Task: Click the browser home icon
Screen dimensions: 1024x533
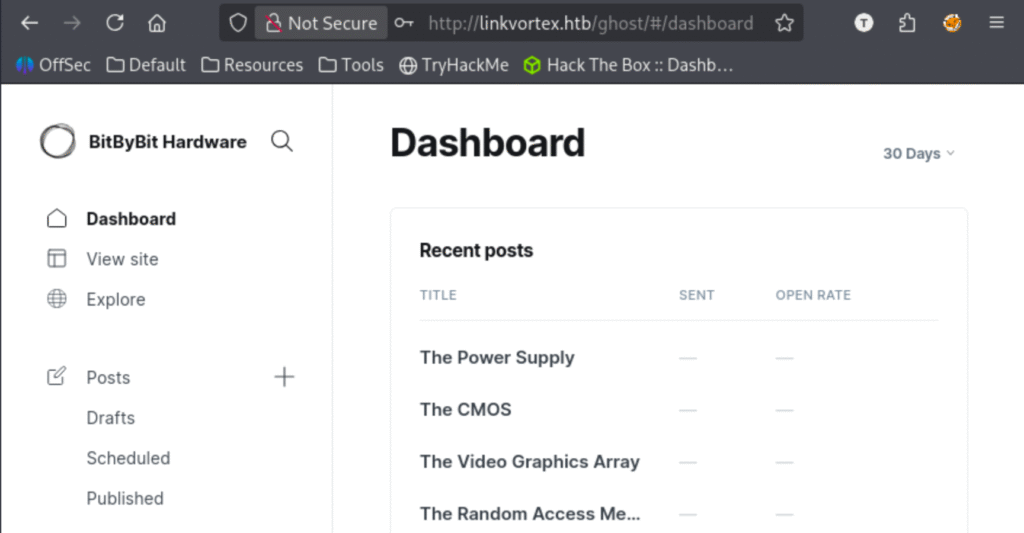Action: pos(157,23)
